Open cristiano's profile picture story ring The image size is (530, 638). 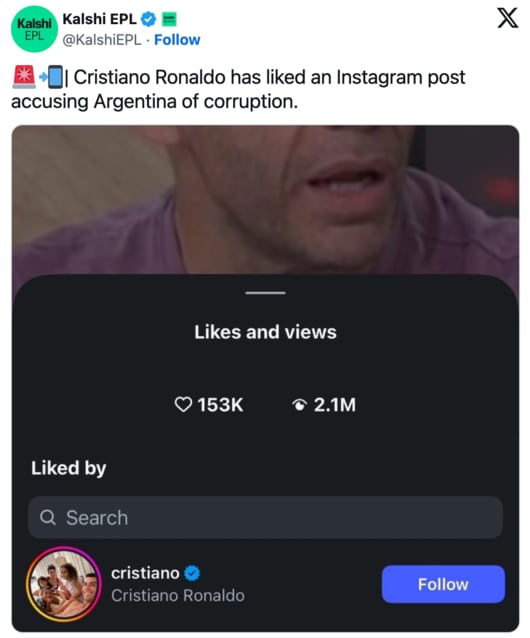pos(63,584)
